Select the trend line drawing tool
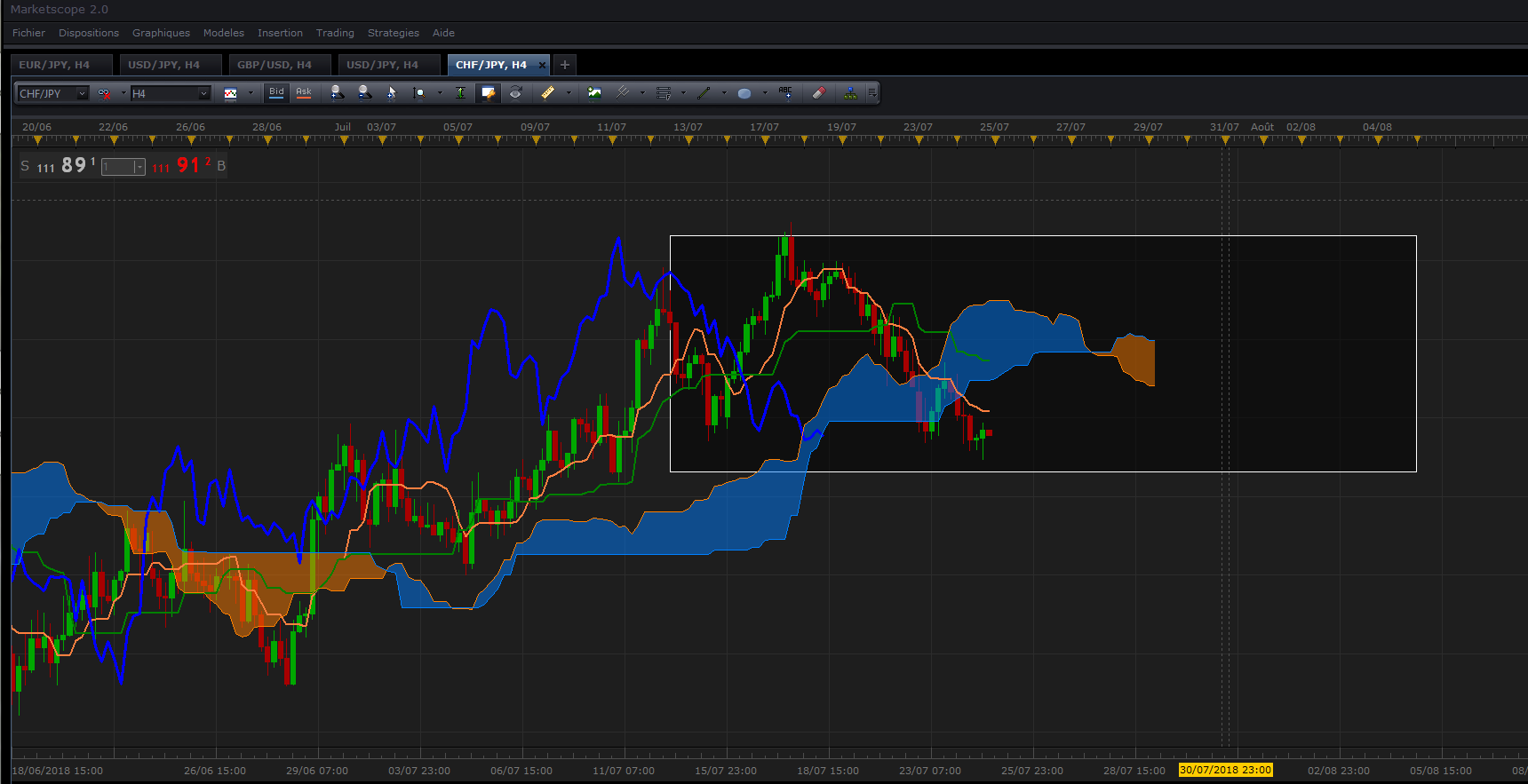1528x784 pixels. click(x=704, y=92)
